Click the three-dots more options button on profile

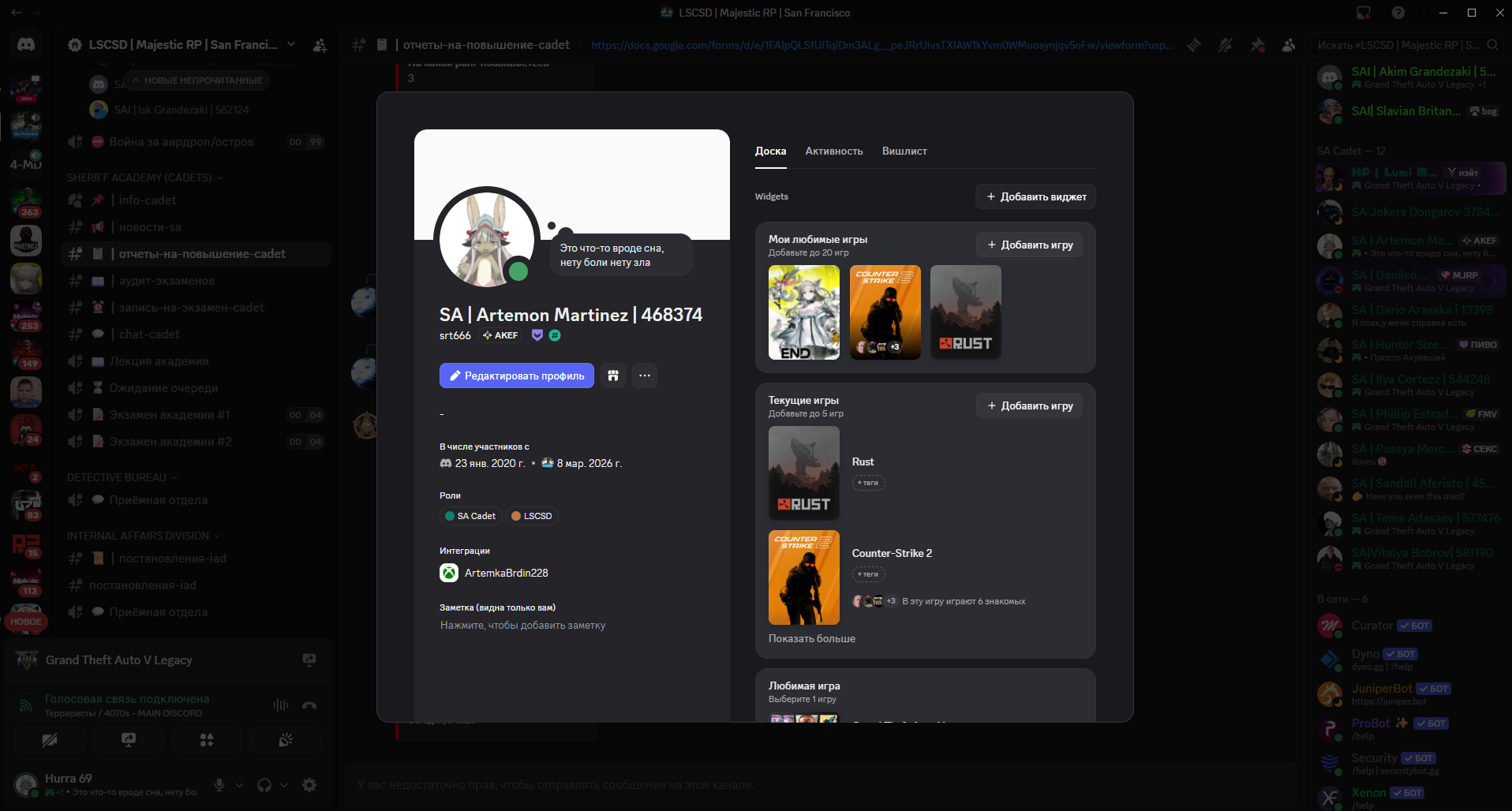click(x=645, y=376)
